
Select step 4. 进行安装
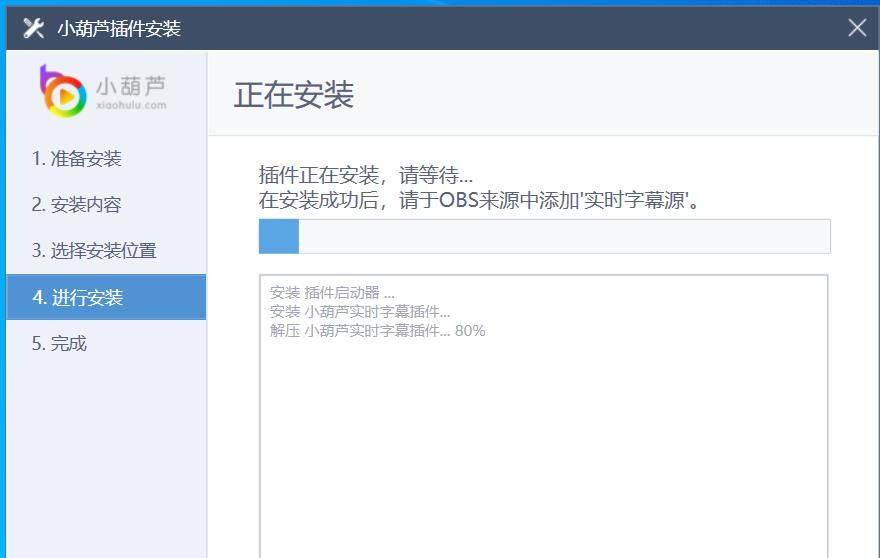[106, 297]
